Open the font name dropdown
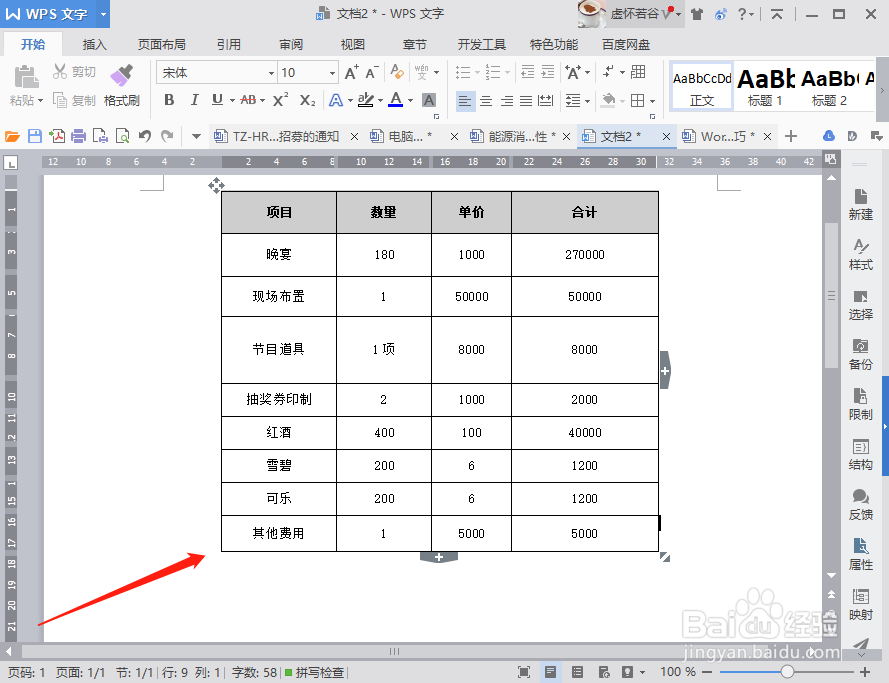The height and width of the screenshot is (683, 889). pos(272,72)
